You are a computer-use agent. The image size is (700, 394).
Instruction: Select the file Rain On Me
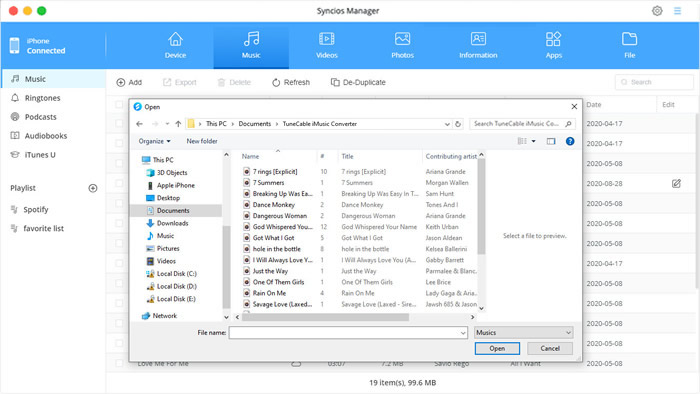click(269, 293)
